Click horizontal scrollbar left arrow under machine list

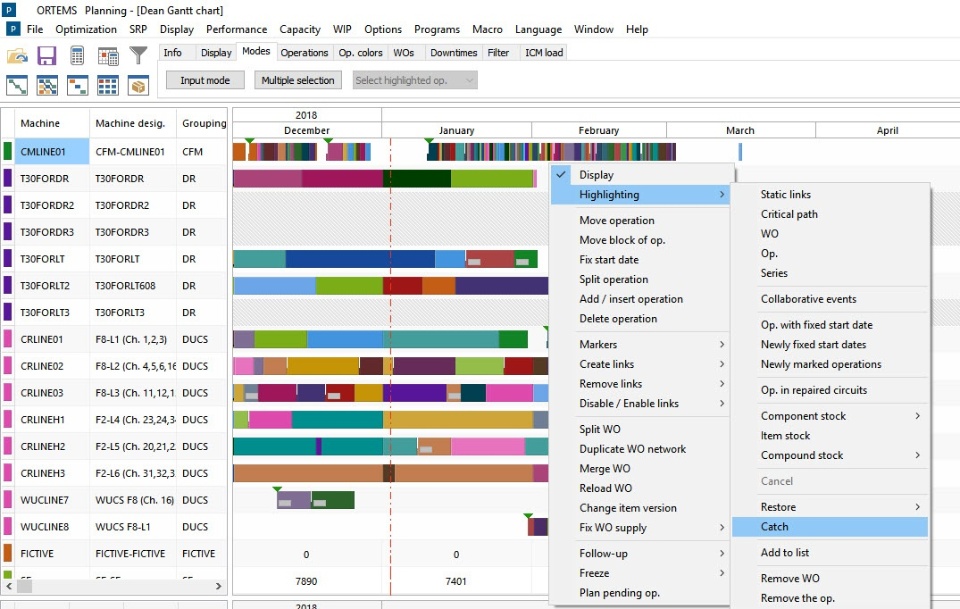pyautogui.click(x=9, y=586)
